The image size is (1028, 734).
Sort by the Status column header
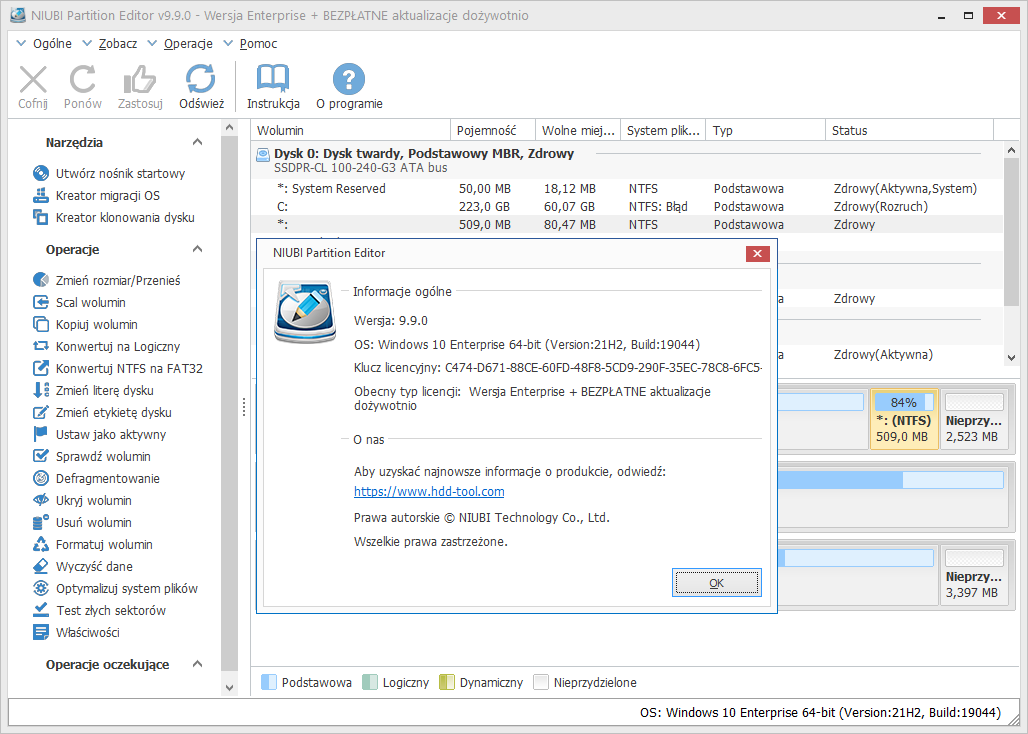(909, 130)
